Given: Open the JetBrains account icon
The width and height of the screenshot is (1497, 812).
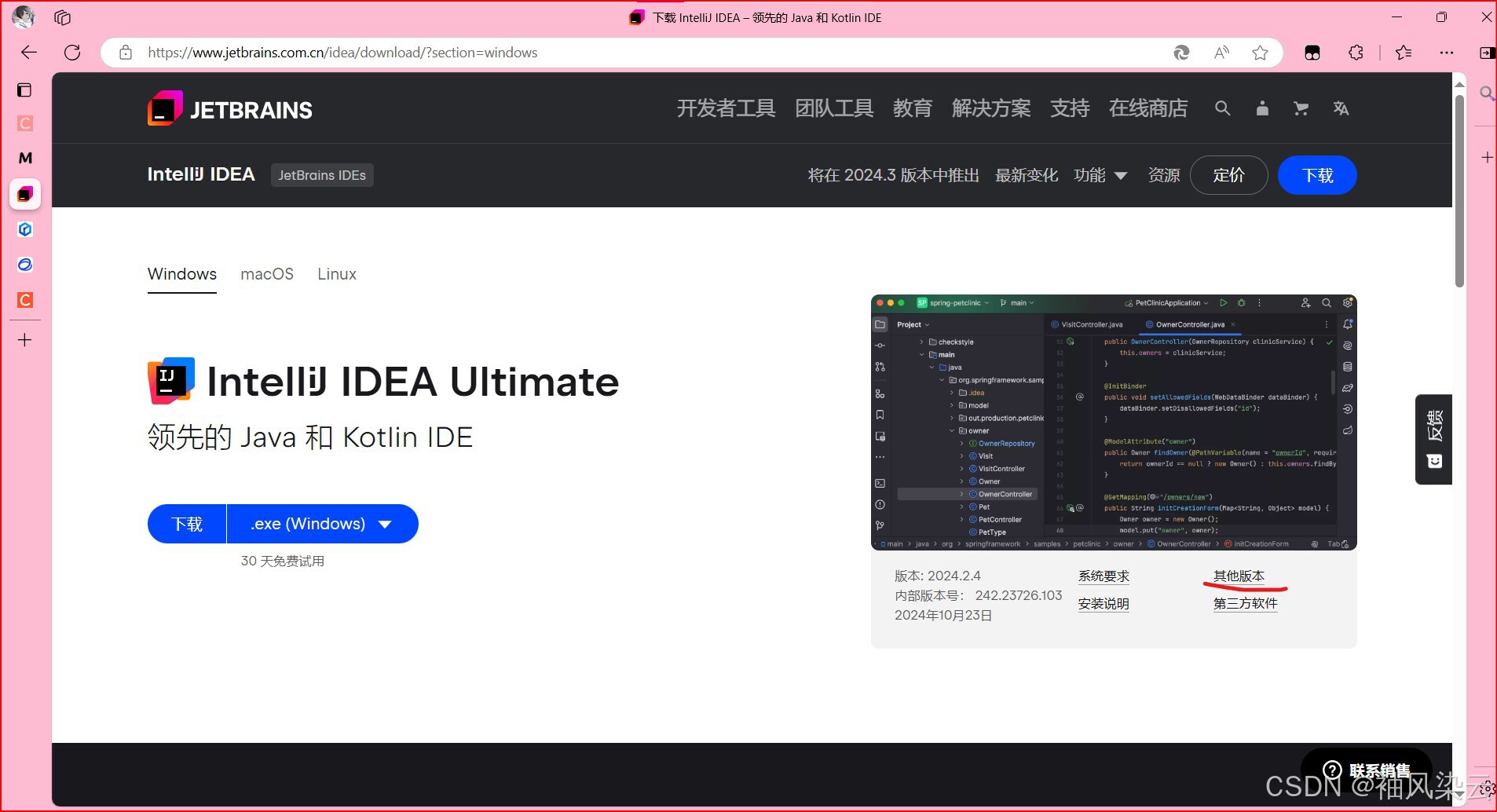Looking at the screenshot, I should pyautogui.click(x=1262, y=108).
